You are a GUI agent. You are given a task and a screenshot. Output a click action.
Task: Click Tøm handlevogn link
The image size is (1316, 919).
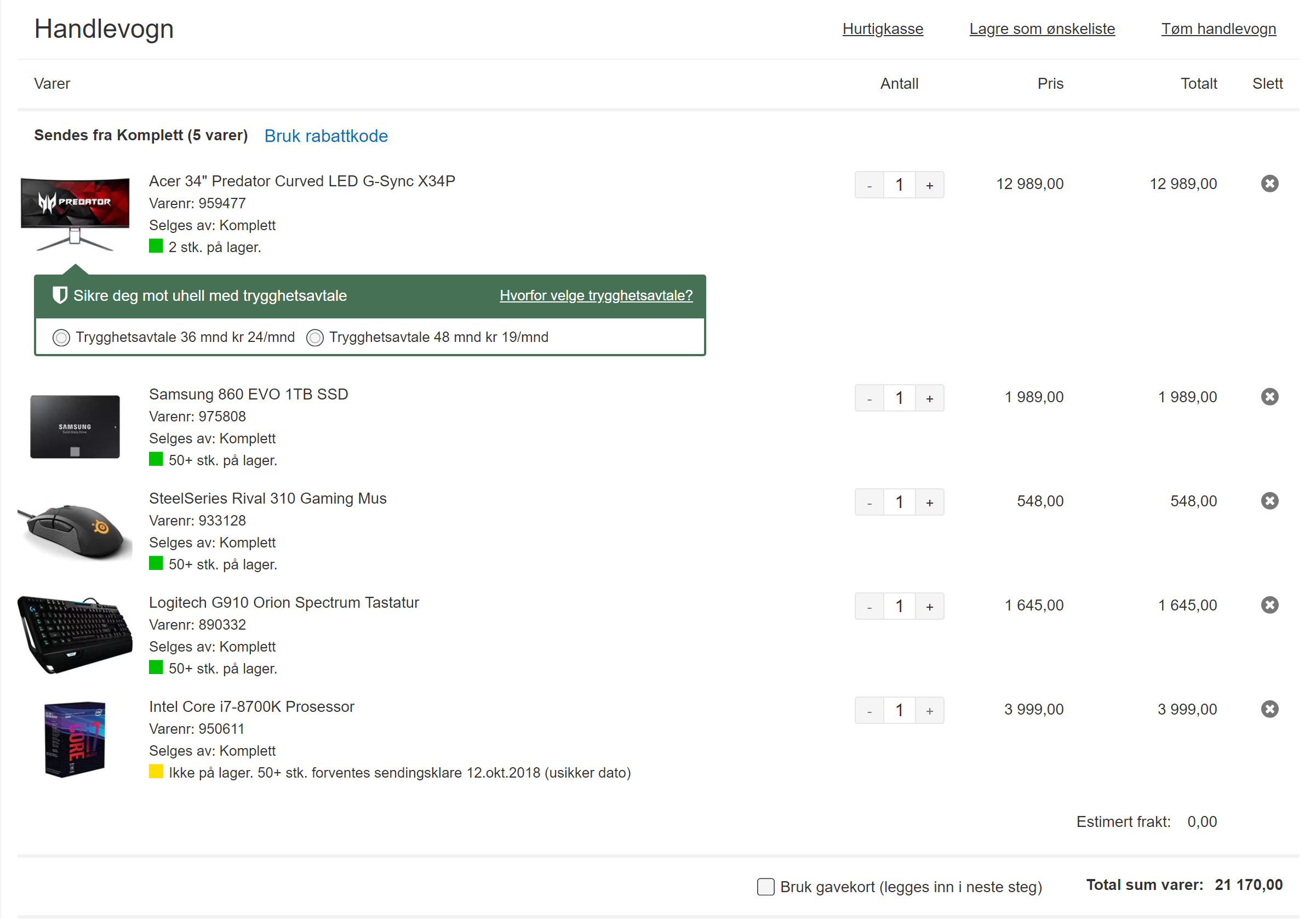1218,28
